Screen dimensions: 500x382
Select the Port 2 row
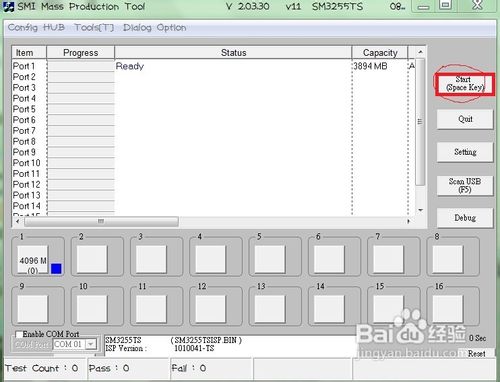(x=213, y=77)
